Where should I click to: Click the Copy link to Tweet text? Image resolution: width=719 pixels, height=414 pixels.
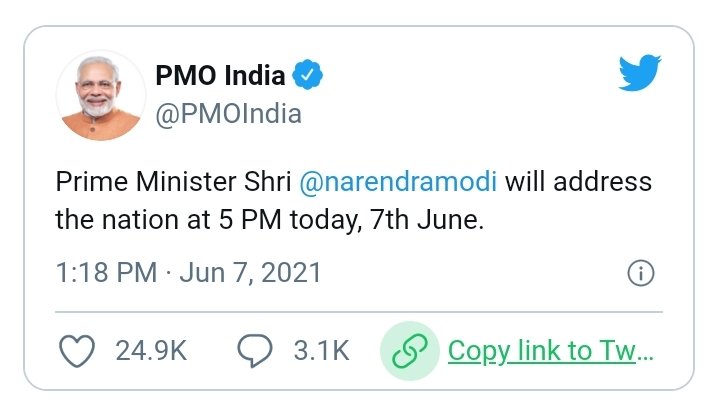click(550, 351)
